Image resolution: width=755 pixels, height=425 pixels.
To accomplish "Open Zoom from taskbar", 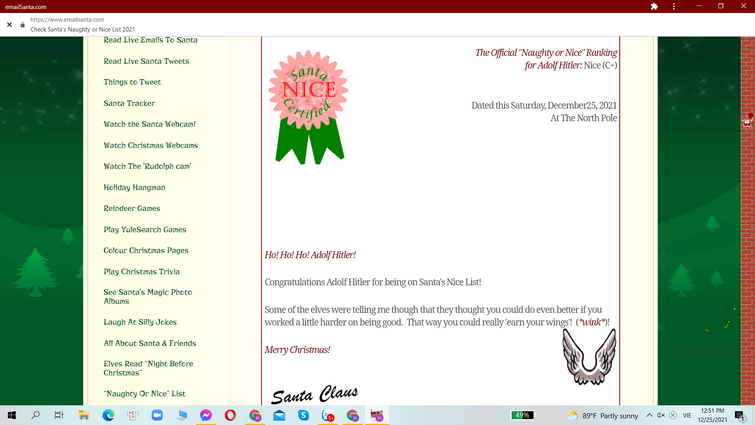I will click(x=157, y=415).
